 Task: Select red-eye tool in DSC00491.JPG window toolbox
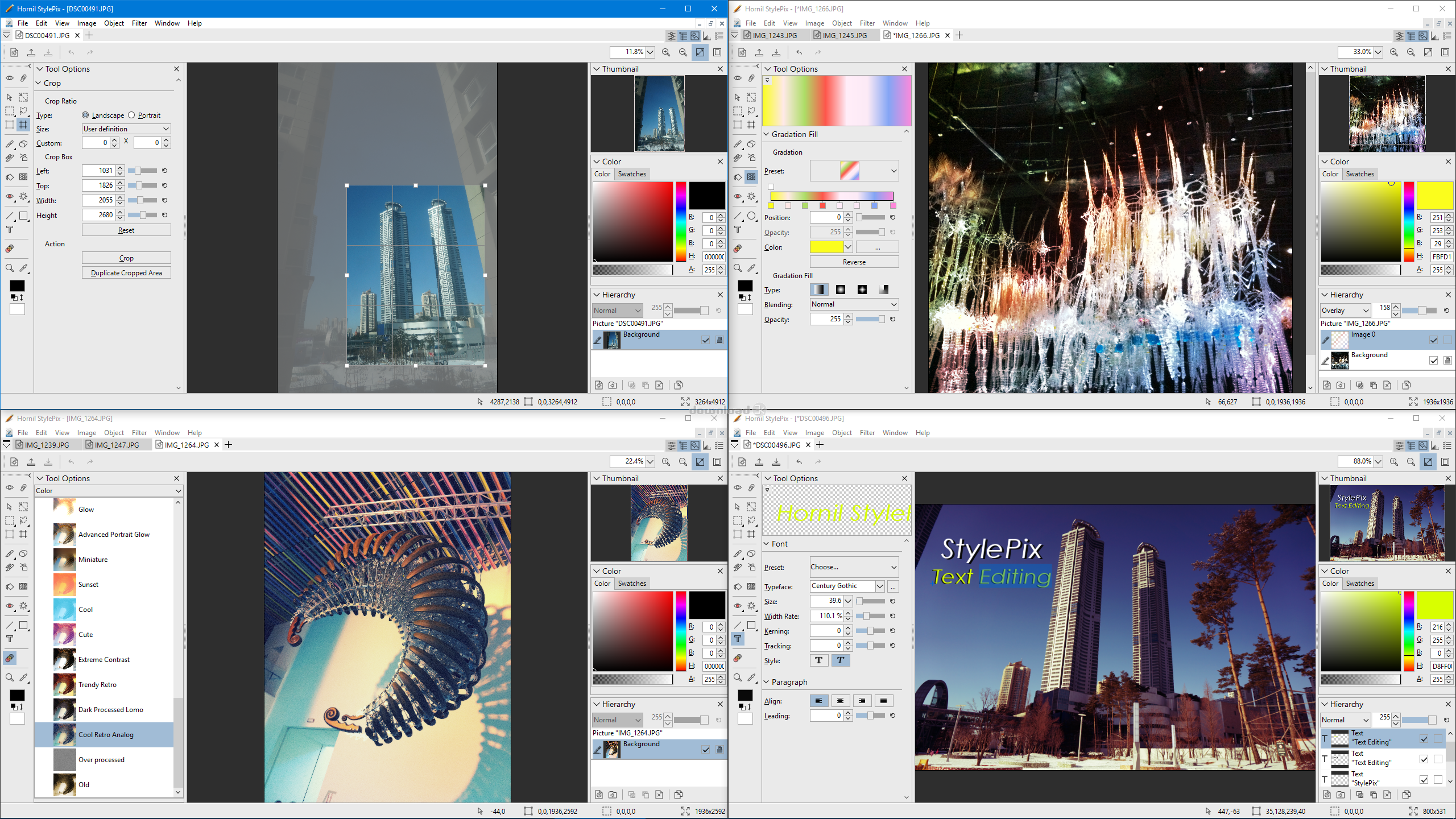click(10, 196)
